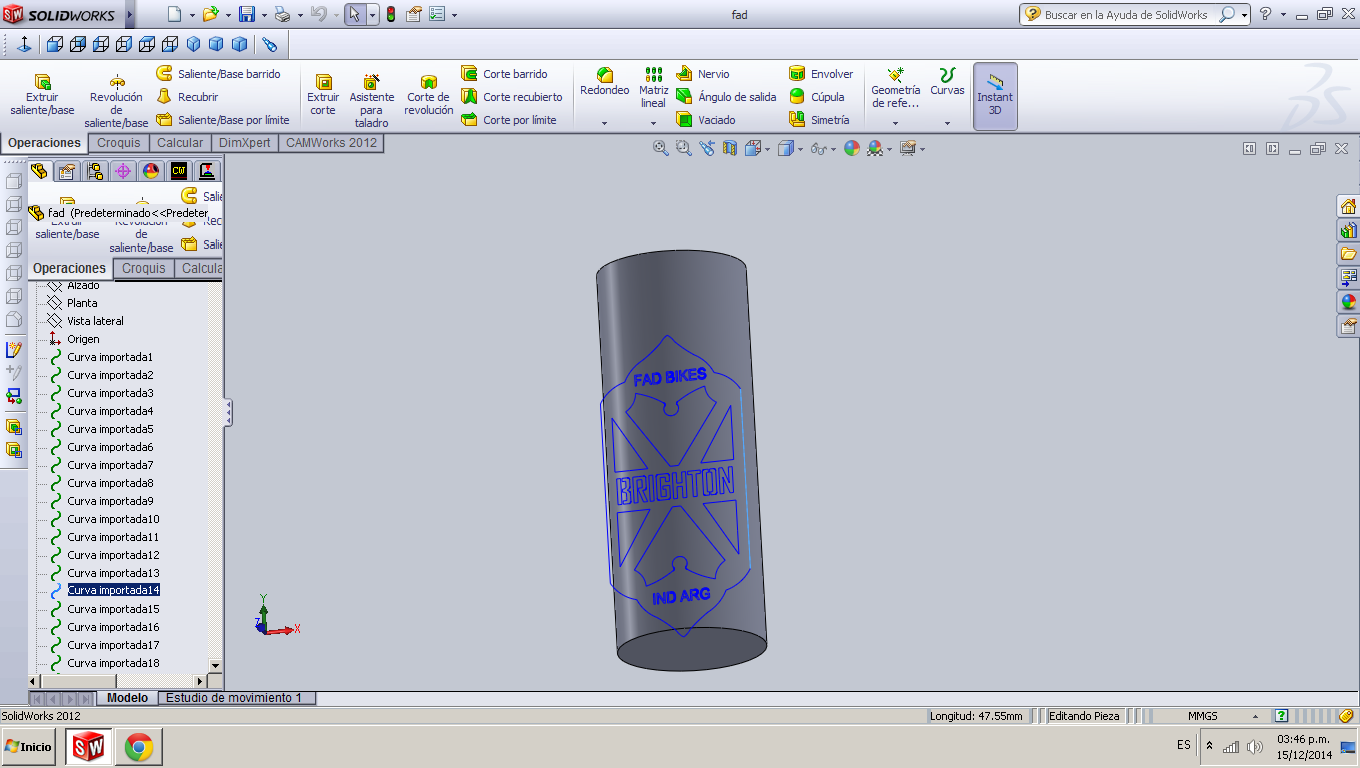
Task: Click the Open file folder icon
Action: click(x=210, y=14)
